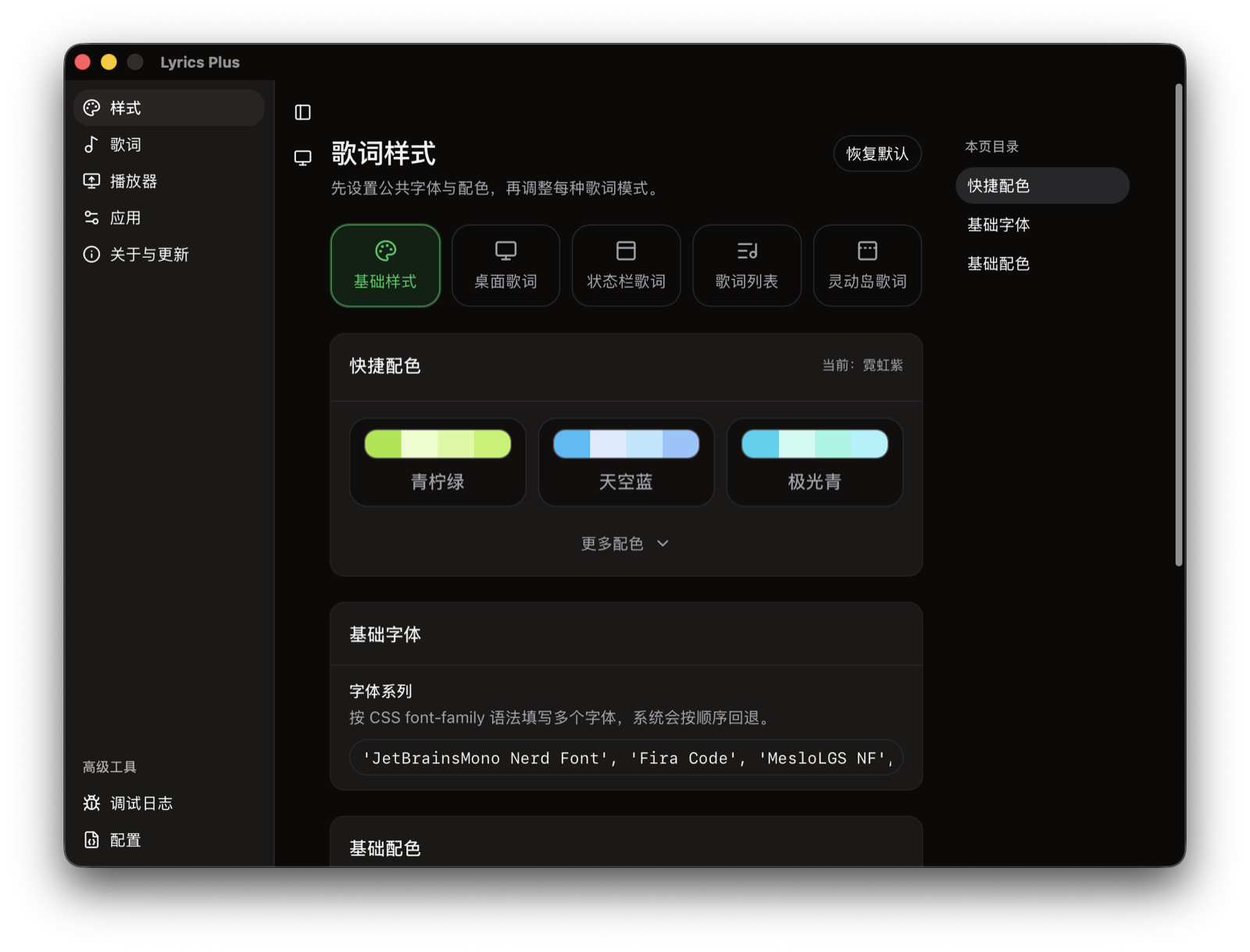Screen dimensions: 1250x952
Task: Jump to 快捷配色 in page contents
Action: click(x=1042, y=186)
